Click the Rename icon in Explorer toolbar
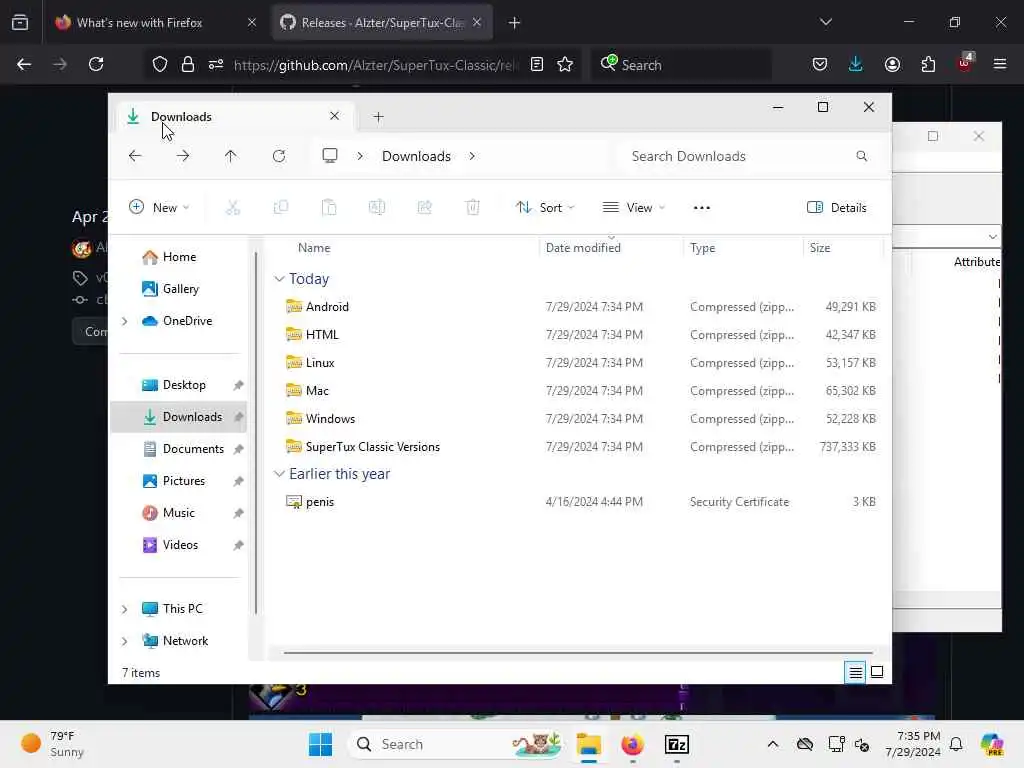 [377, 208]
